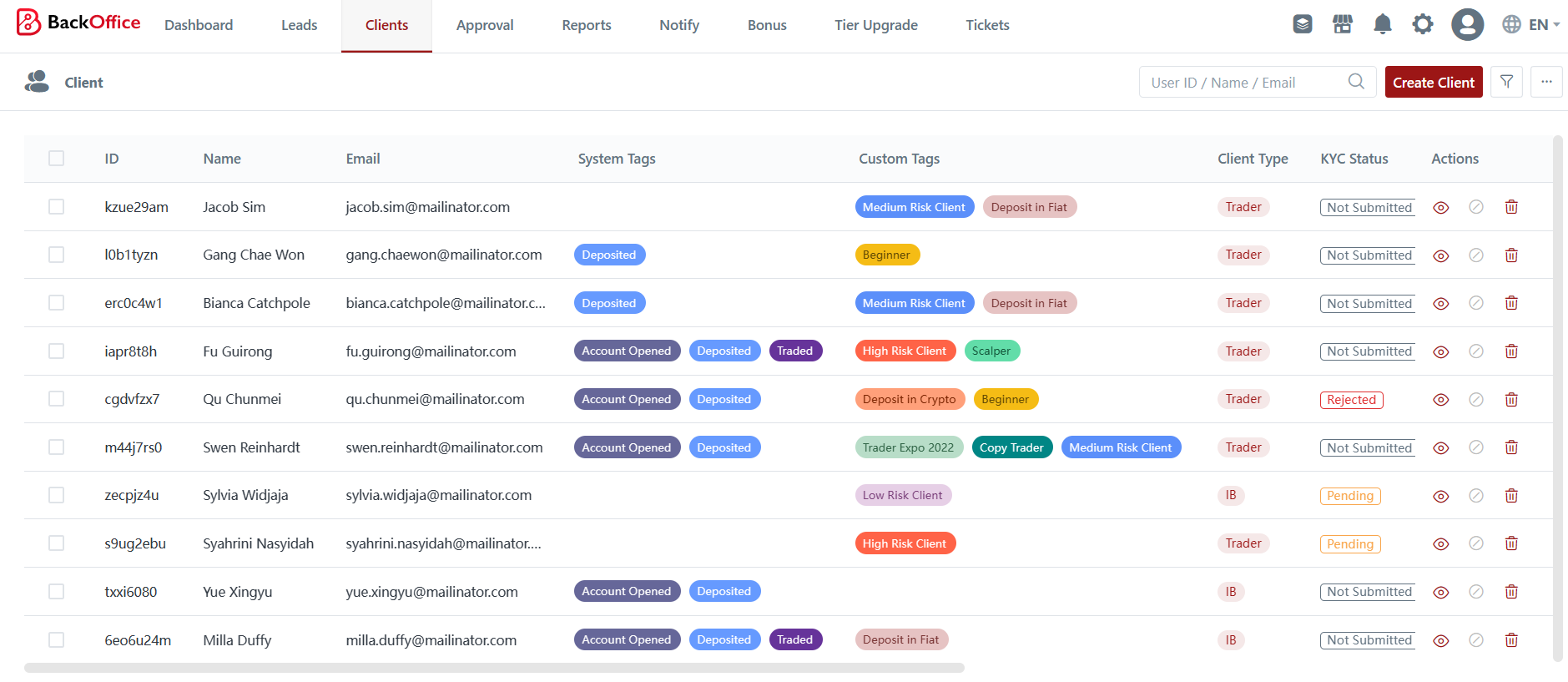Open the notifications bell icon
The height and width of the screenshot is (682, 1568).
click(1383, 24)
